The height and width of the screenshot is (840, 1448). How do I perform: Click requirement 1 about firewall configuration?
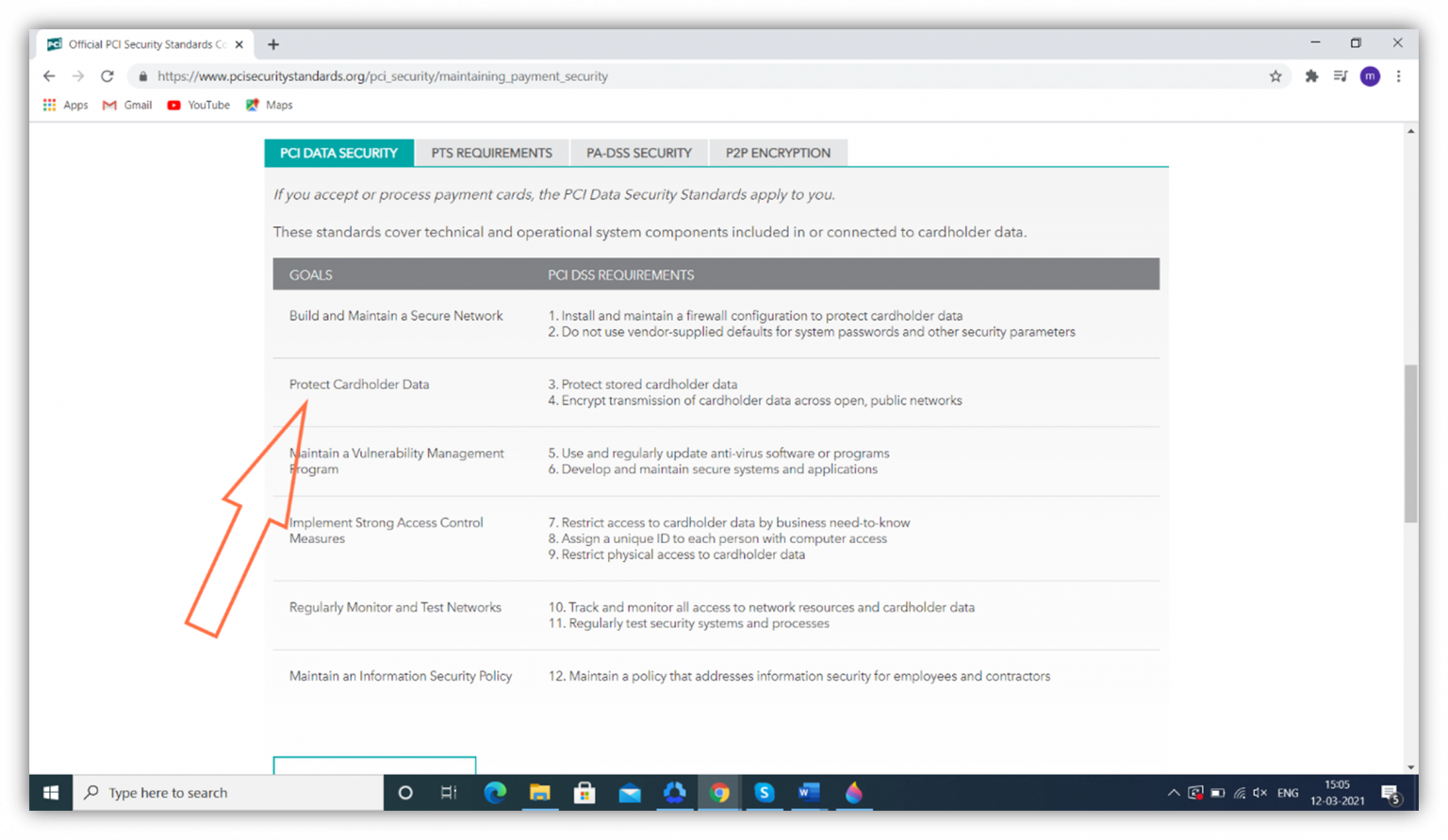coord(755,316)
